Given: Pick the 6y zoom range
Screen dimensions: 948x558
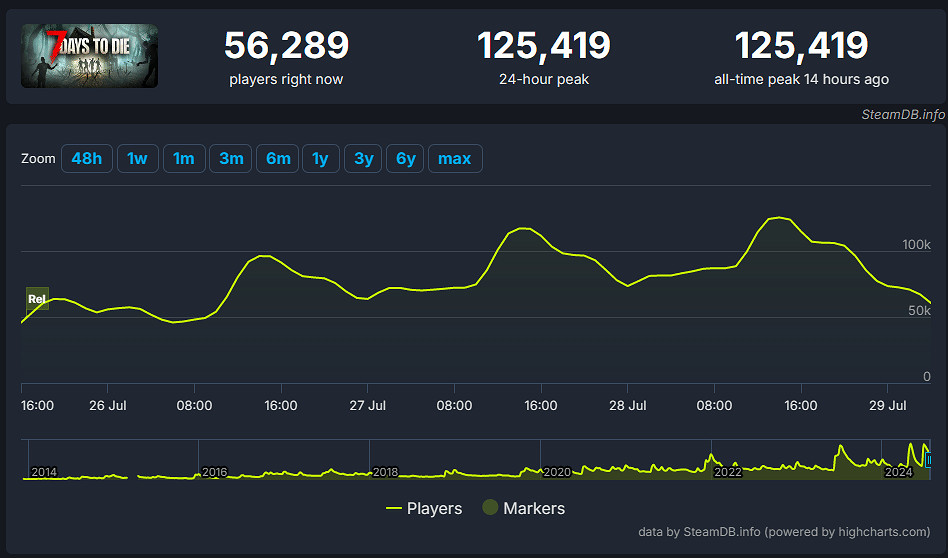Looking at the screenshot, I should (x=405, y=159).
